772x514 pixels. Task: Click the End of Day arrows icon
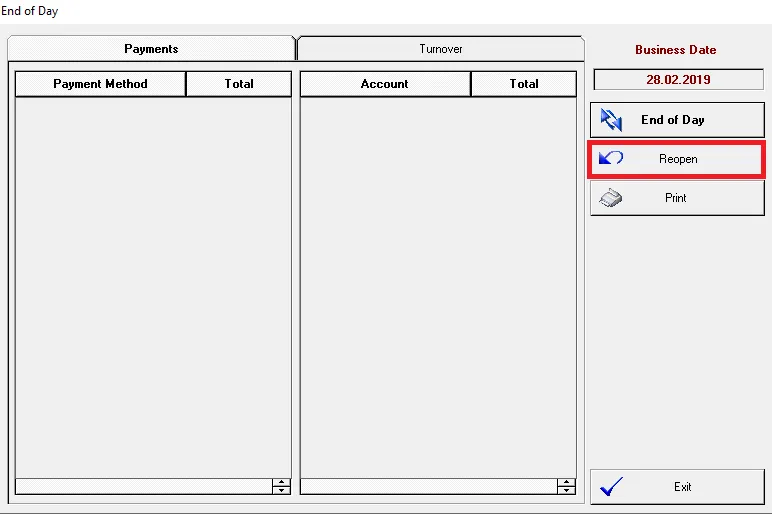(611, 120)
